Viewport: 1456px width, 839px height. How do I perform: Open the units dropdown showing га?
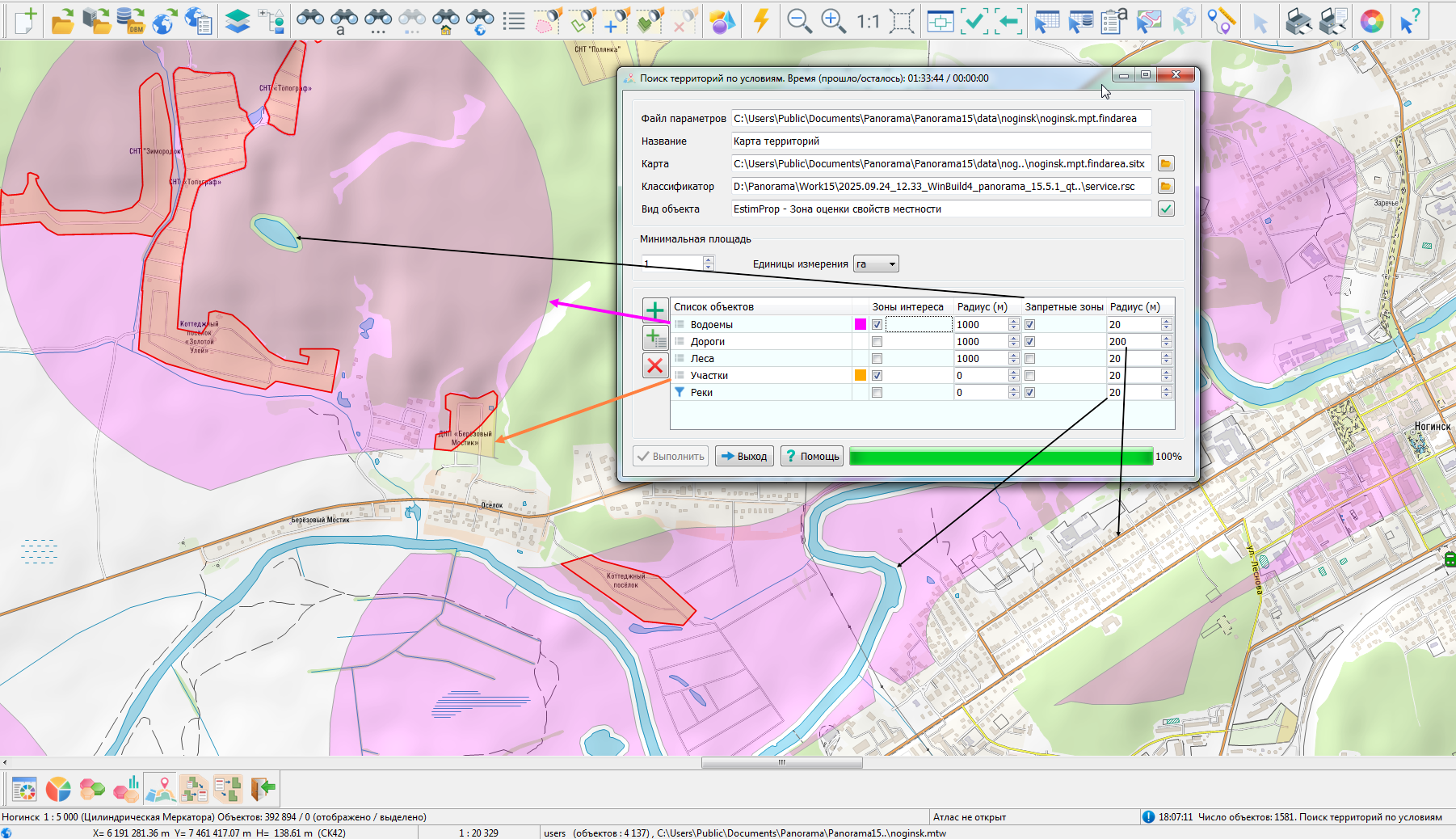pyautogui.click(x=876, y=264)
